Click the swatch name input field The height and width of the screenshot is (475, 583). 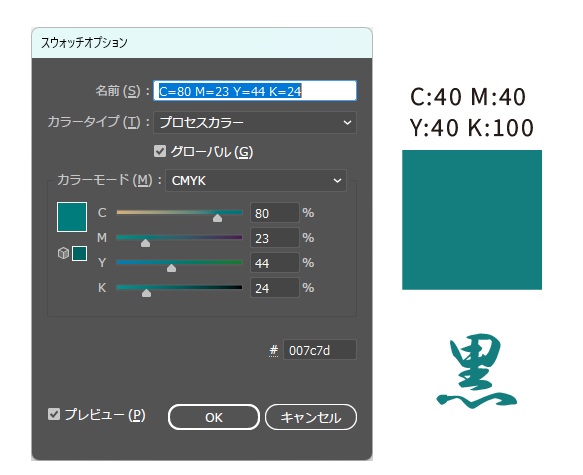point(255,91)
